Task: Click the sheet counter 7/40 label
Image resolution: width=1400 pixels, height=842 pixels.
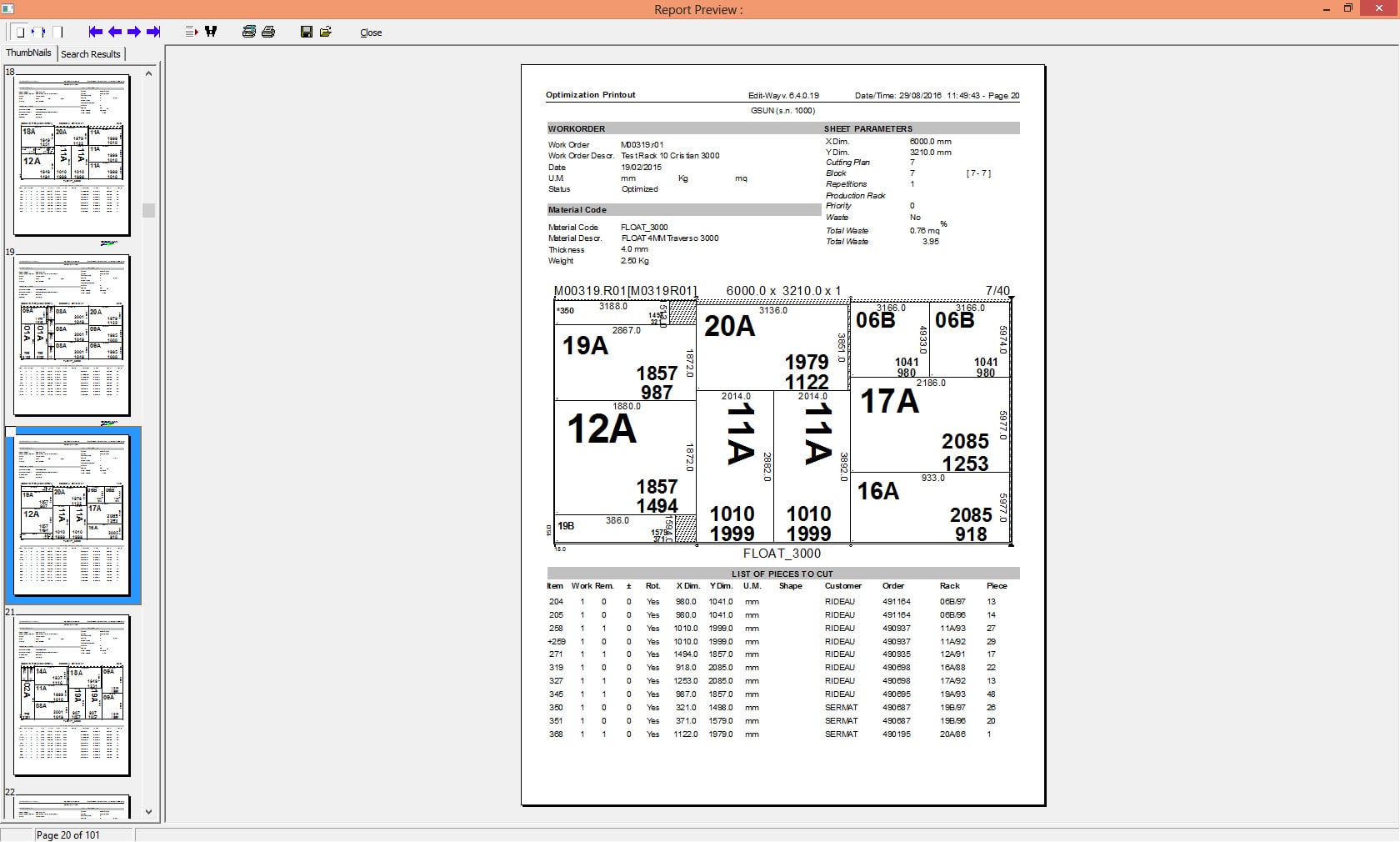Action: [997, 291]
